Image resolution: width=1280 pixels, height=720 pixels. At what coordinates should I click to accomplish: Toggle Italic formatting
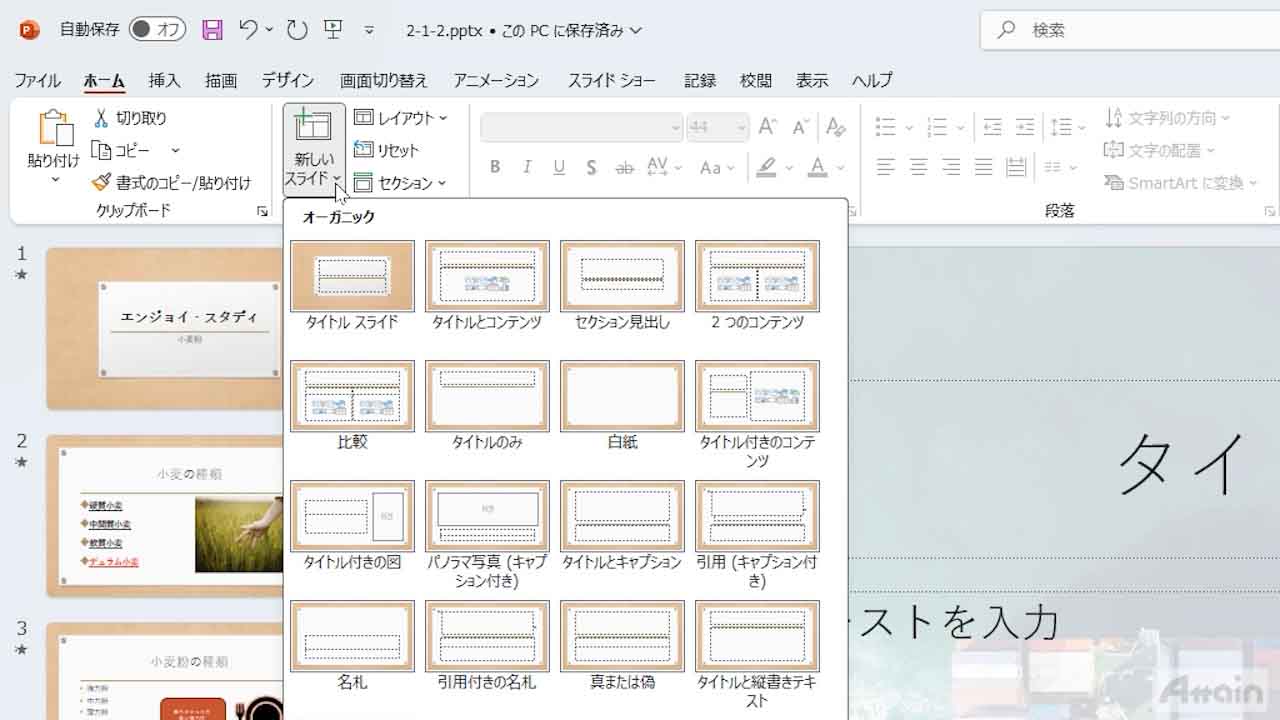527,167
